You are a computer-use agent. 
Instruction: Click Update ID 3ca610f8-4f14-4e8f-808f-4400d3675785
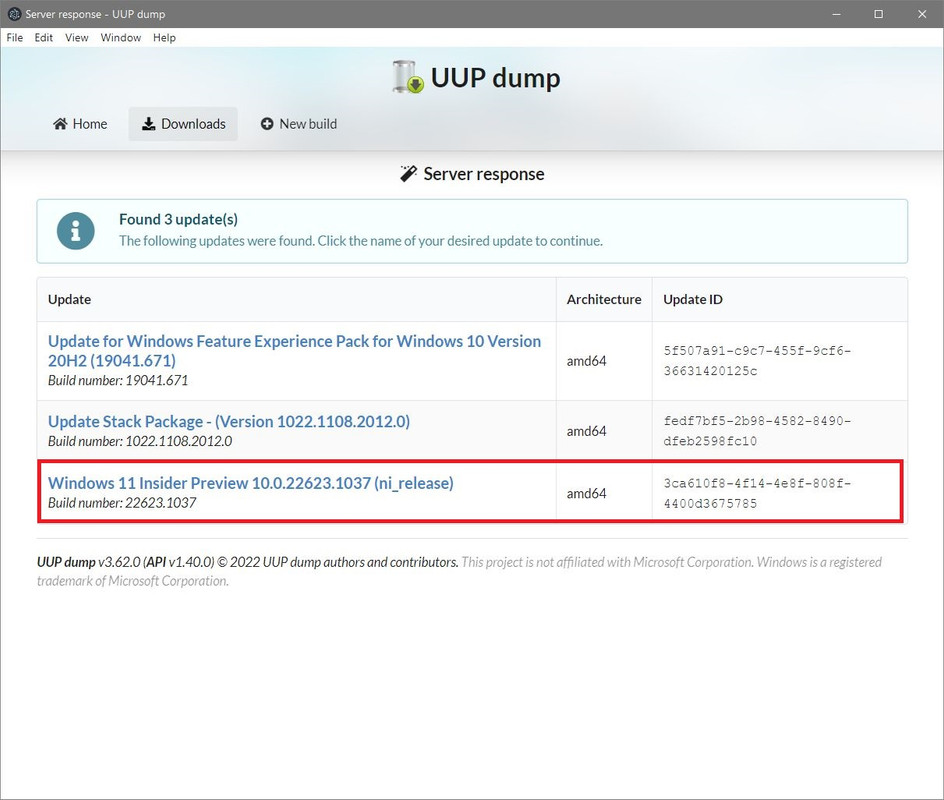click(x=757, y=493)
